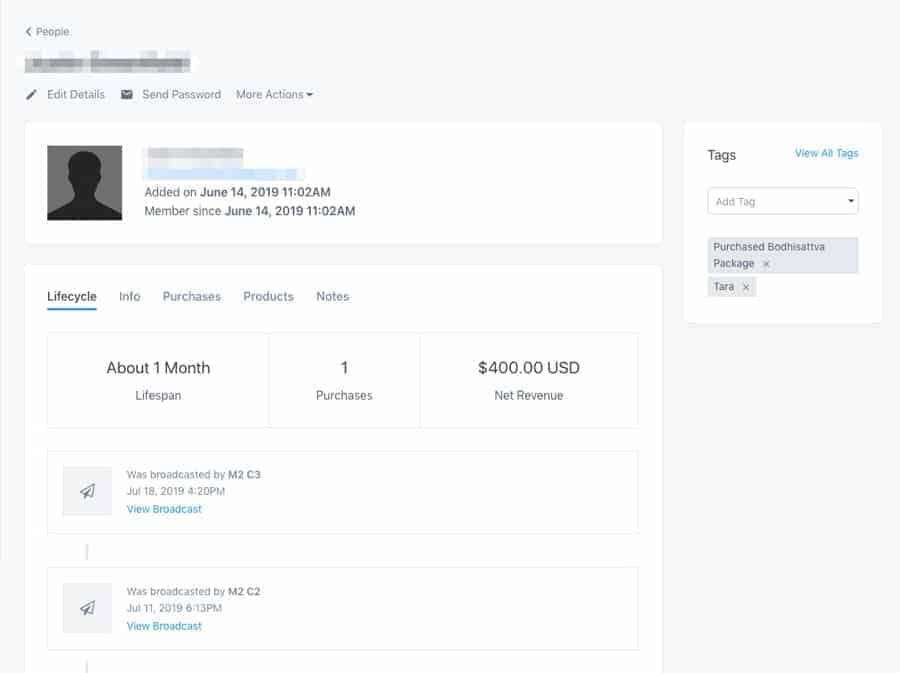Select the Lifecycle tab

72,297
